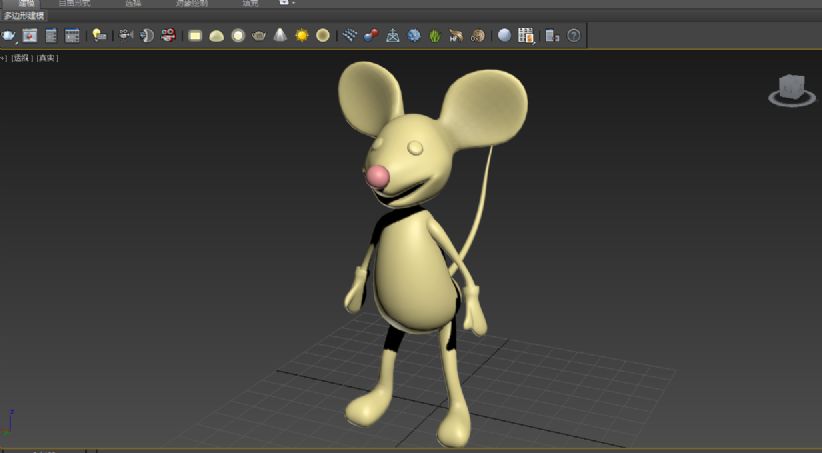Click the light bulb lister icon
The width and height of the screenshot is (822, 453).
99,36
